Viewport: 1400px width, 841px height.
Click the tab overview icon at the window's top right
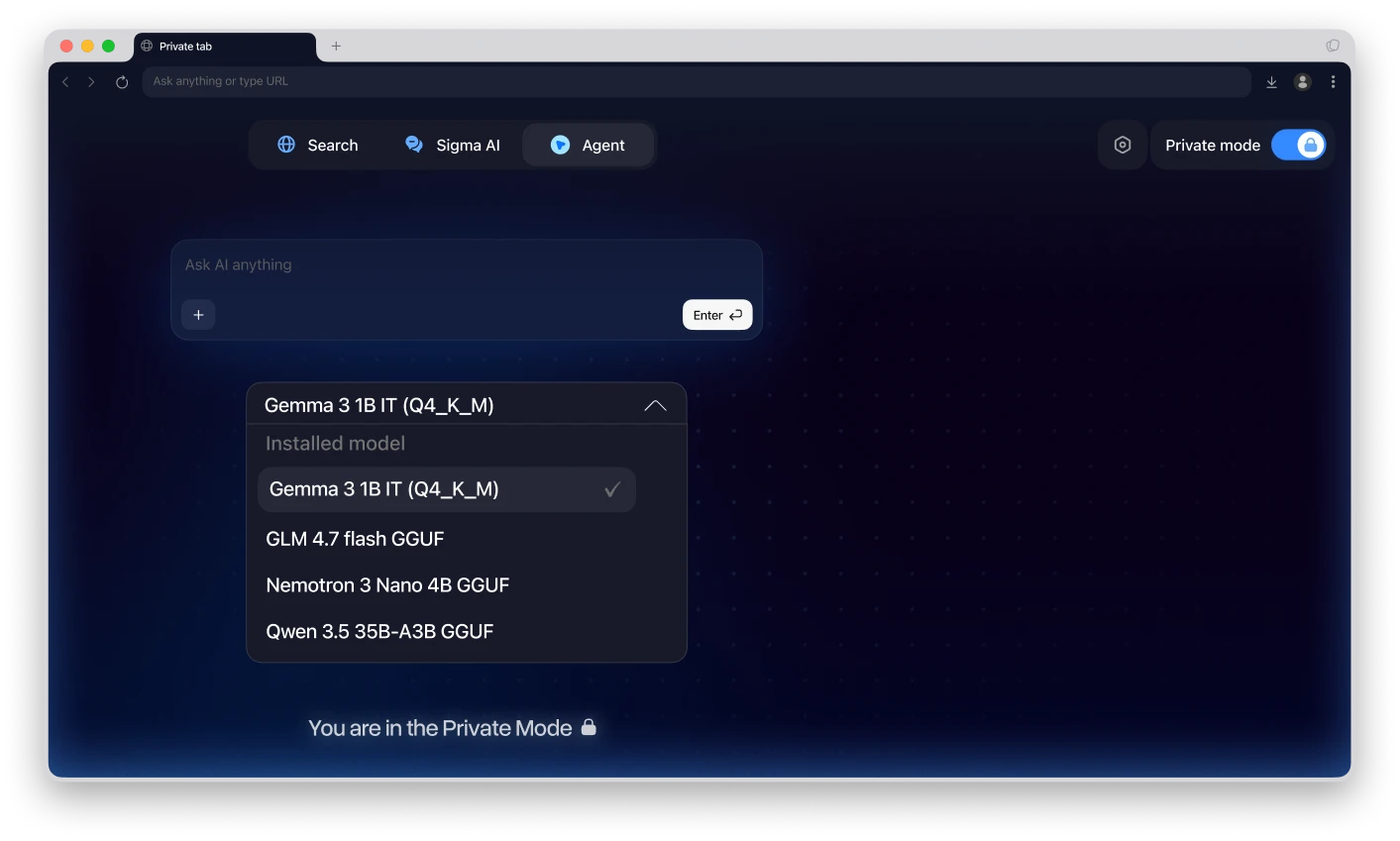coord(1333,46)
